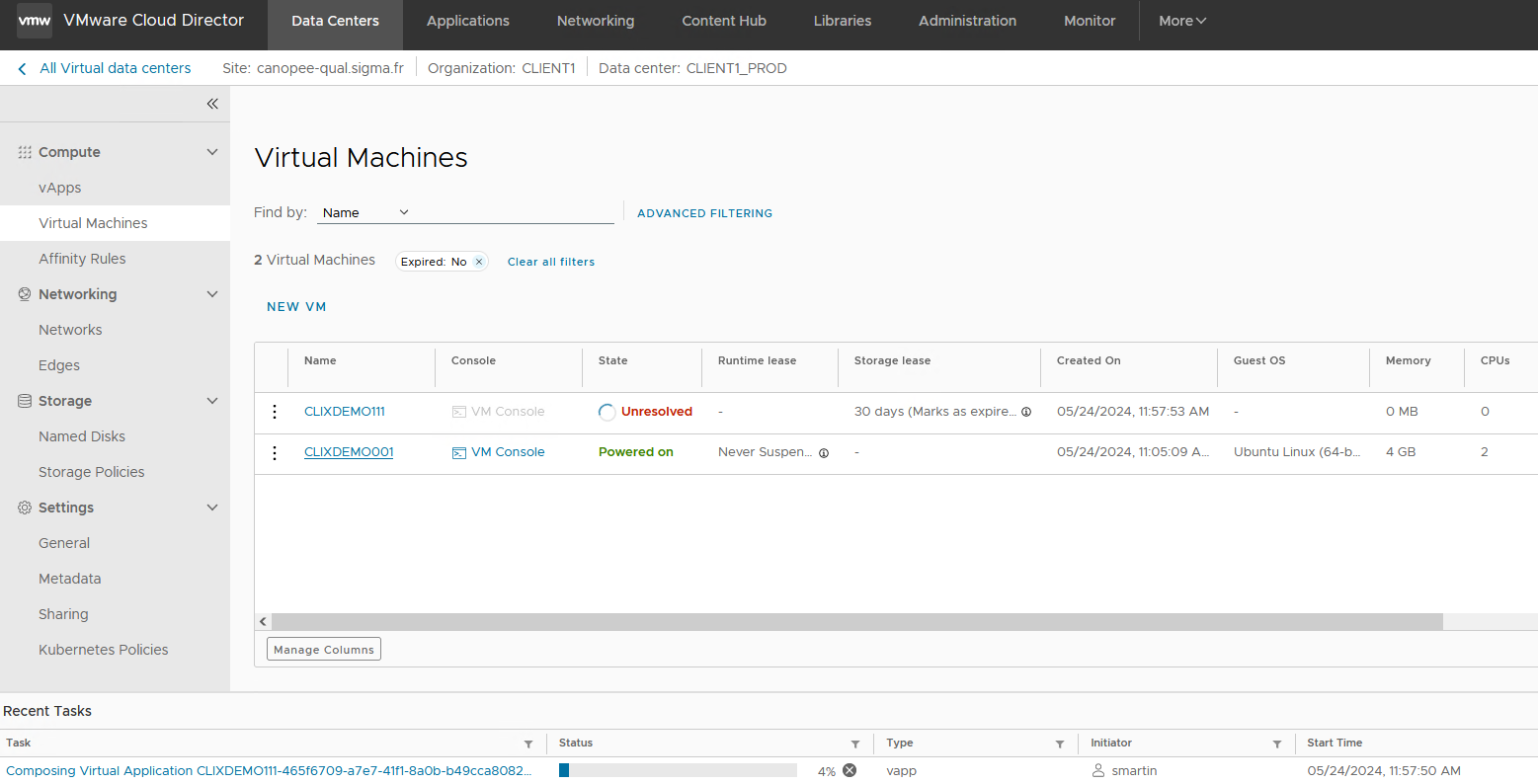Screen dimensions: 1538x784
Task: Click the table's horizontal scrollbar
Action: (x=856, y=622)
